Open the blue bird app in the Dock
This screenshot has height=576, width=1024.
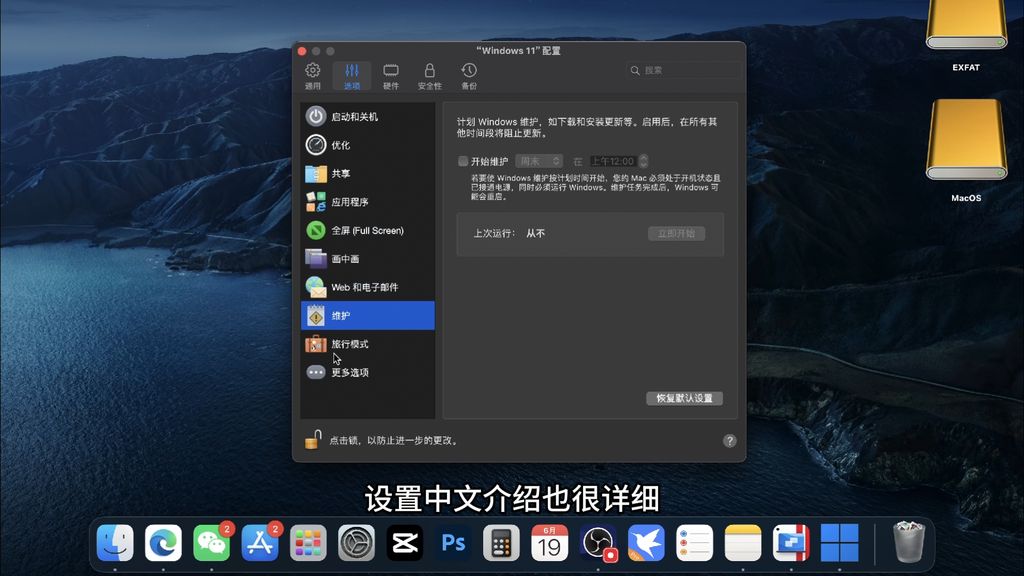pos(647,543)
